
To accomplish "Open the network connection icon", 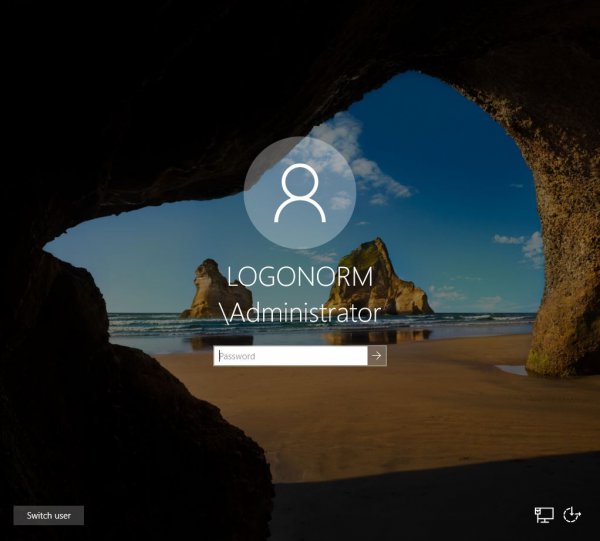I will 544,515.
